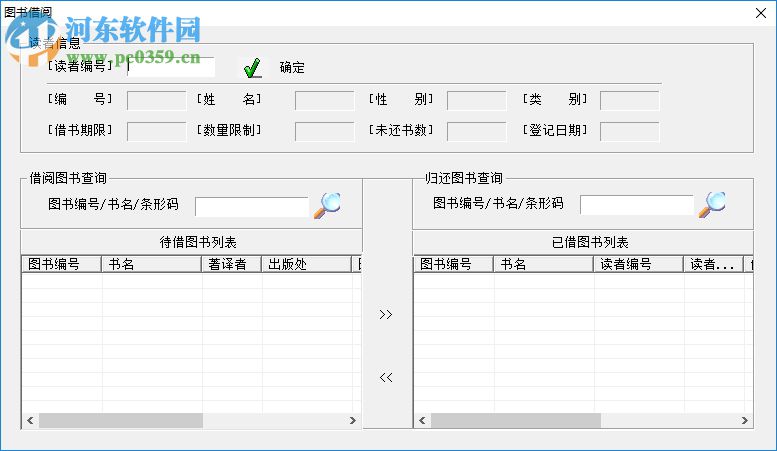Click 图书编号 column header in 待借图书列表

(x=61, y=264)
